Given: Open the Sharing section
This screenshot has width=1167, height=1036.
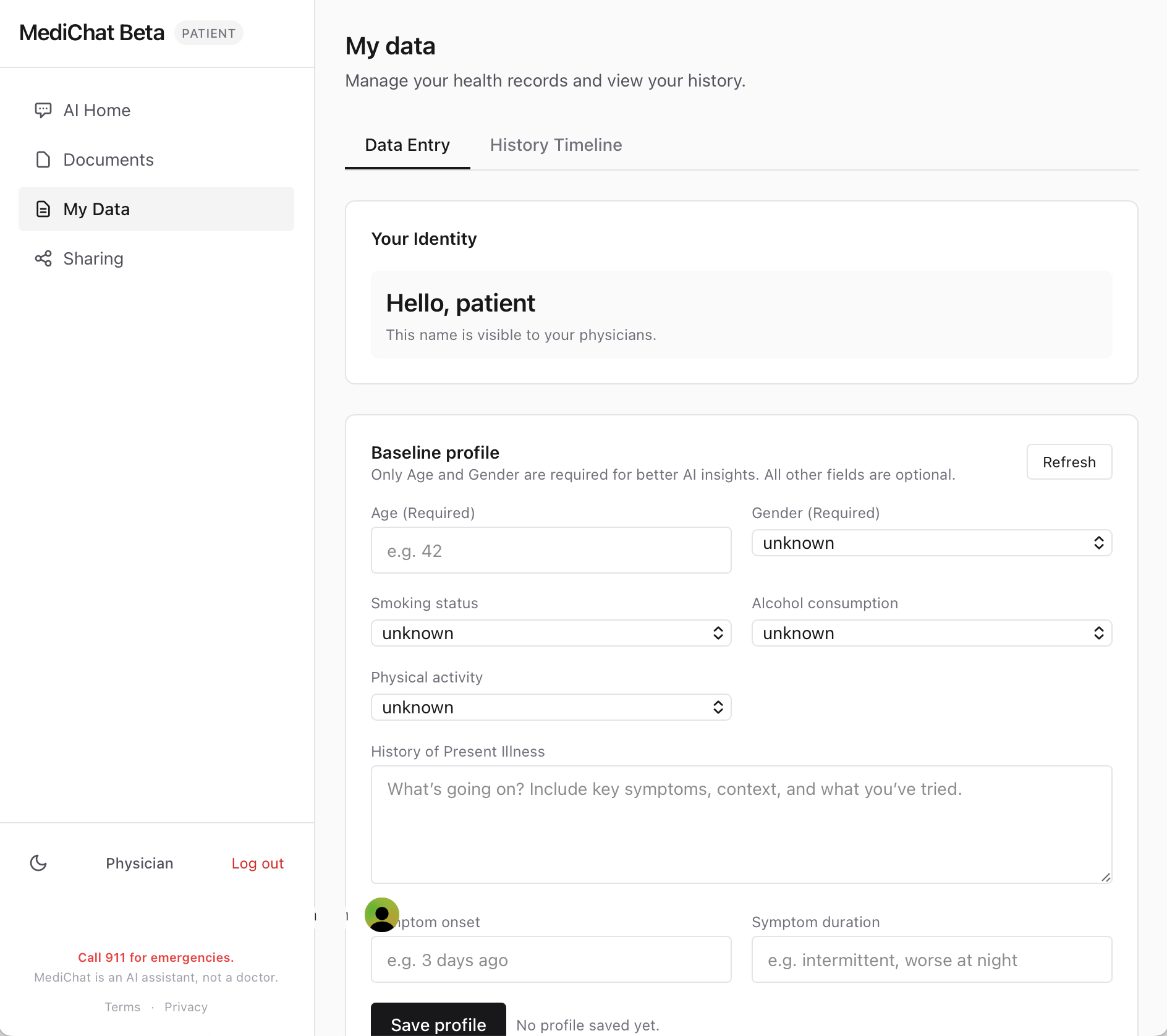Looking at the screenshot, I should pyautogui.click(x=93, y=258).
